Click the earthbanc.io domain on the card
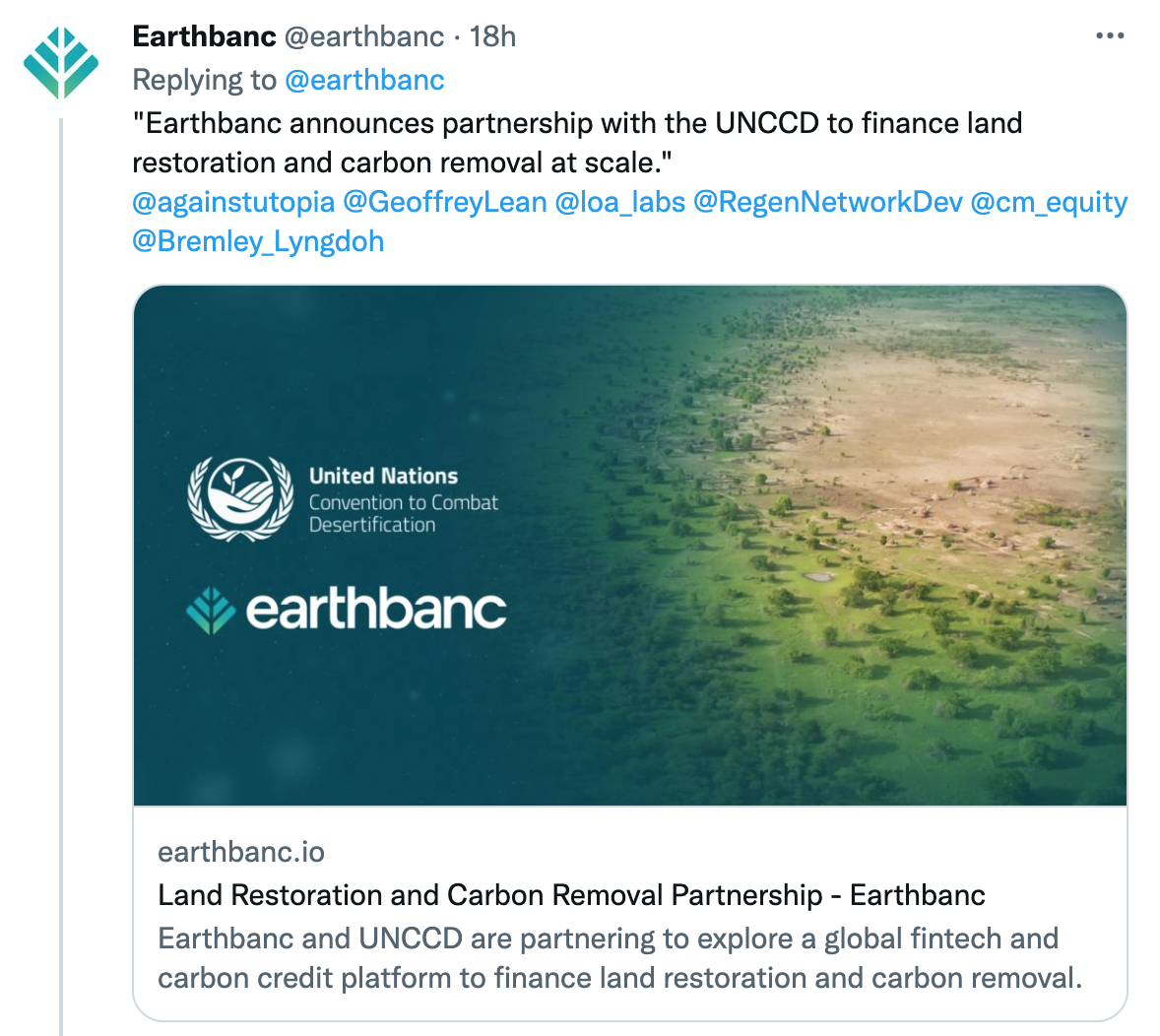Viewport: 1160px width, 1036px height. (x=241, y=852)
